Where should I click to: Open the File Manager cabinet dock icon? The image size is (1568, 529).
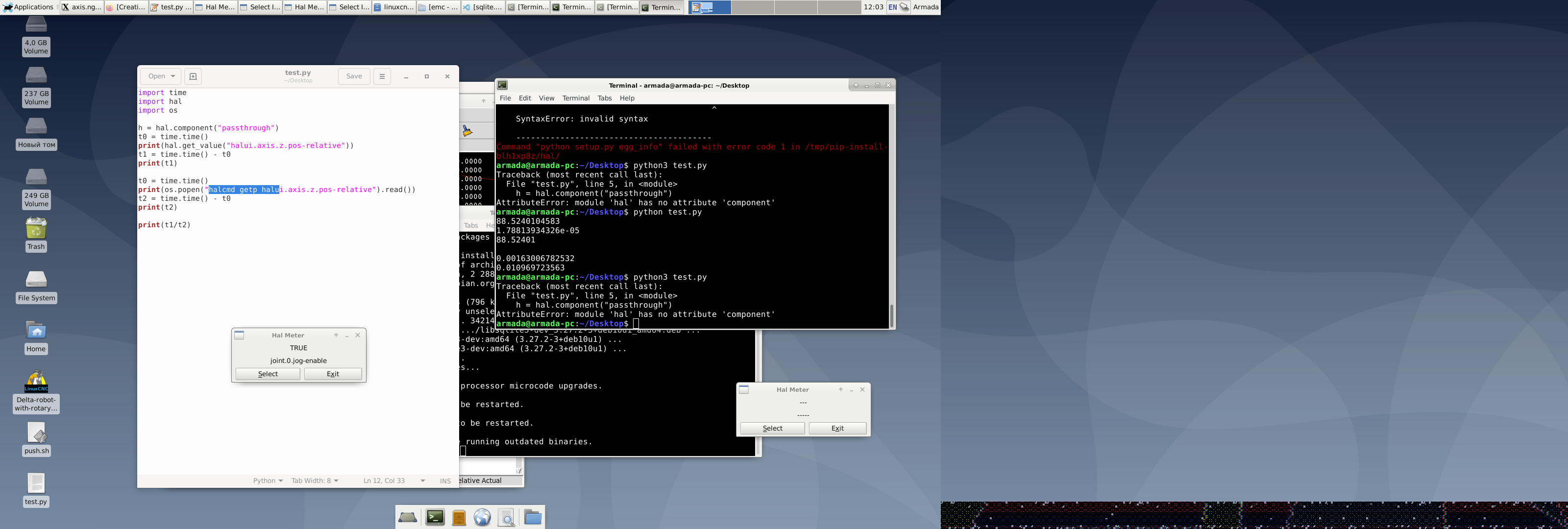coord(459,517)
